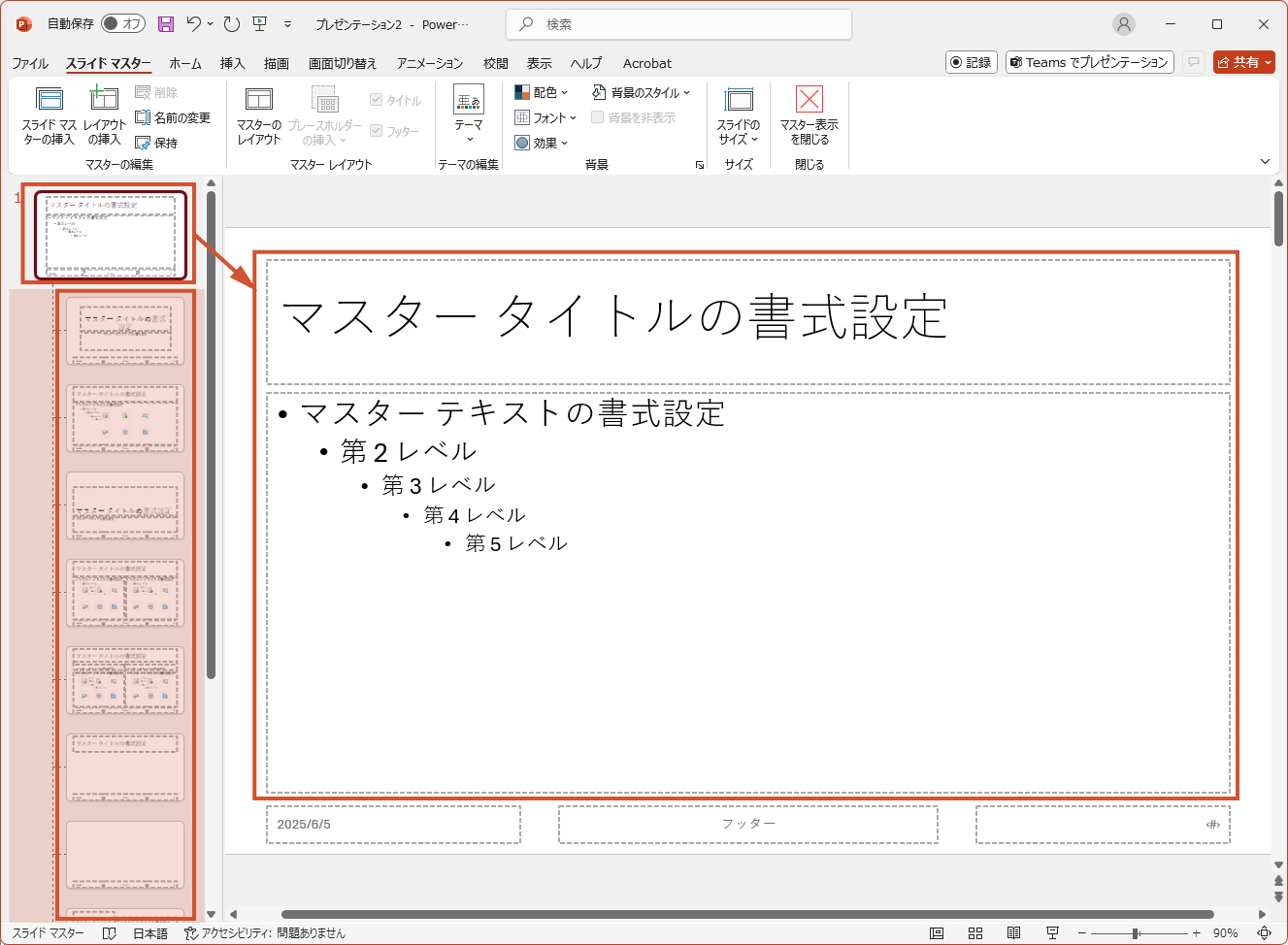Image resolution: width=1288 pixels, height=945 pixels.
Task: Collapse the ribbon with chevron
Action: pos(1265,161)
